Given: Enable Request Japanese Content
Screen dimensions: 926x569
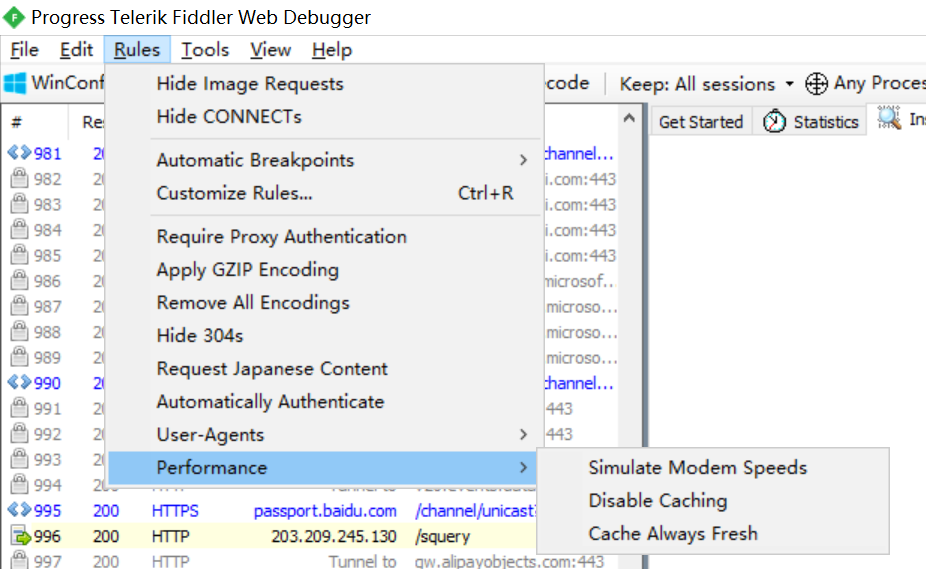Looking at the screenshot, I should 324,369.
